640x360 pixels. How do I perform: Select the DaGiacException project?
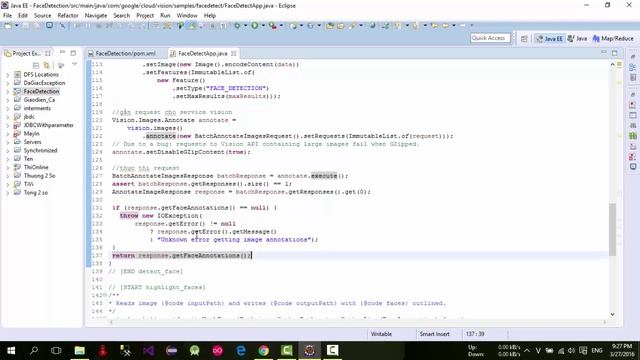[x=44, y=83]
